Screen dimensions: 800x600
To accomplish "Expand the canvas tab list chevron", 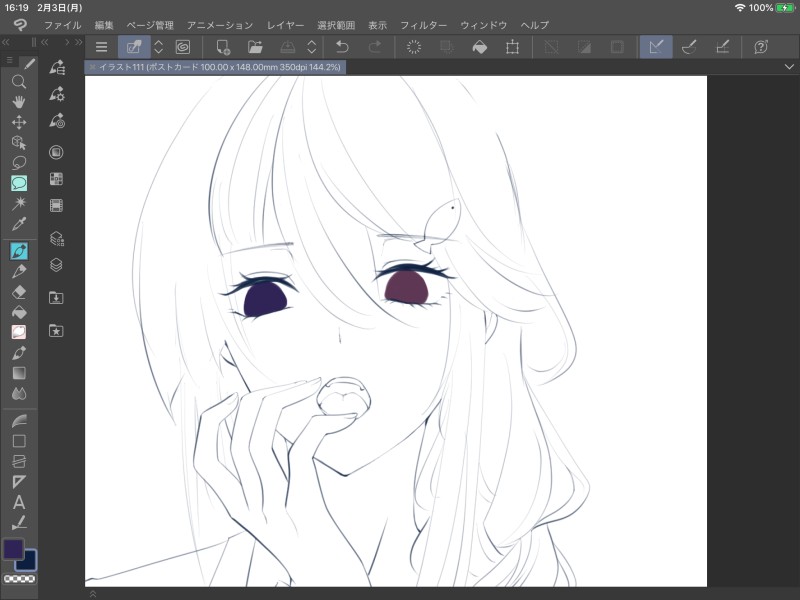I will pyautogui.click(x=789, y=67).
